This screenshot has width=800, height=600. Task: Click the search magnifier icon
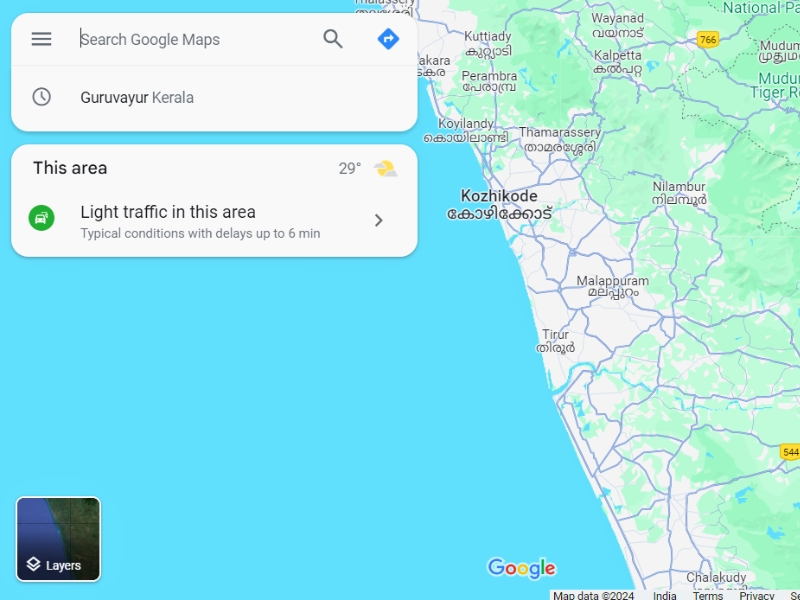333,39
